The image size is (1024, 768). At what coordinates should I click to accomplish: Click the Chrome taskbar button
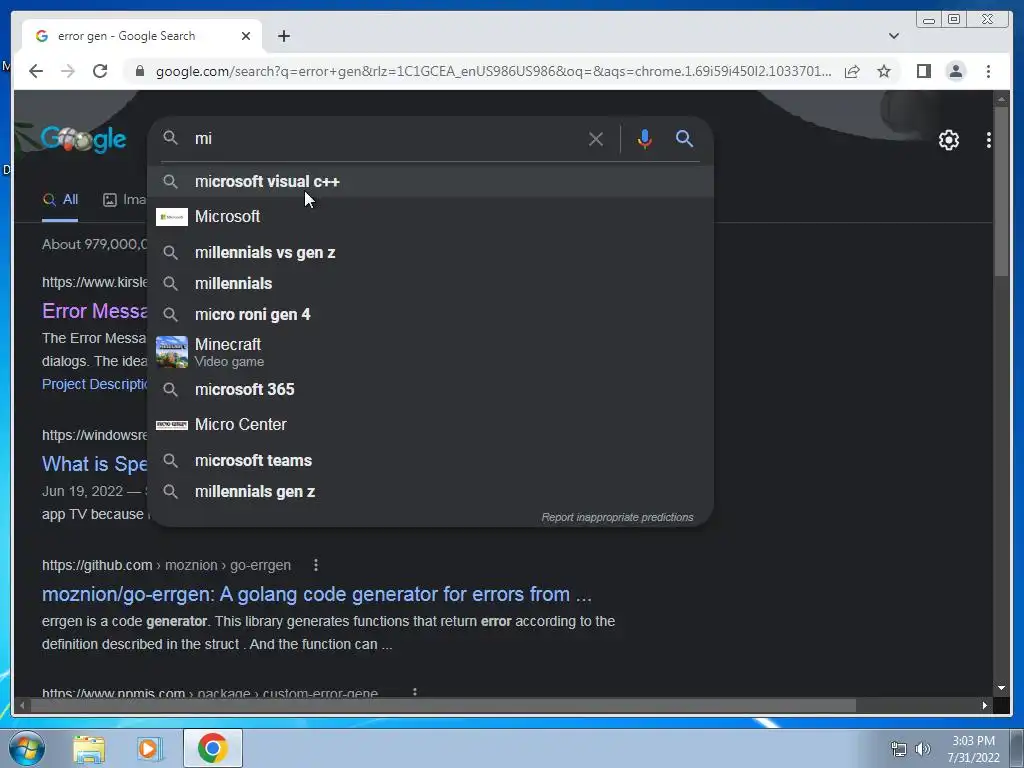[x=212, y=748]
